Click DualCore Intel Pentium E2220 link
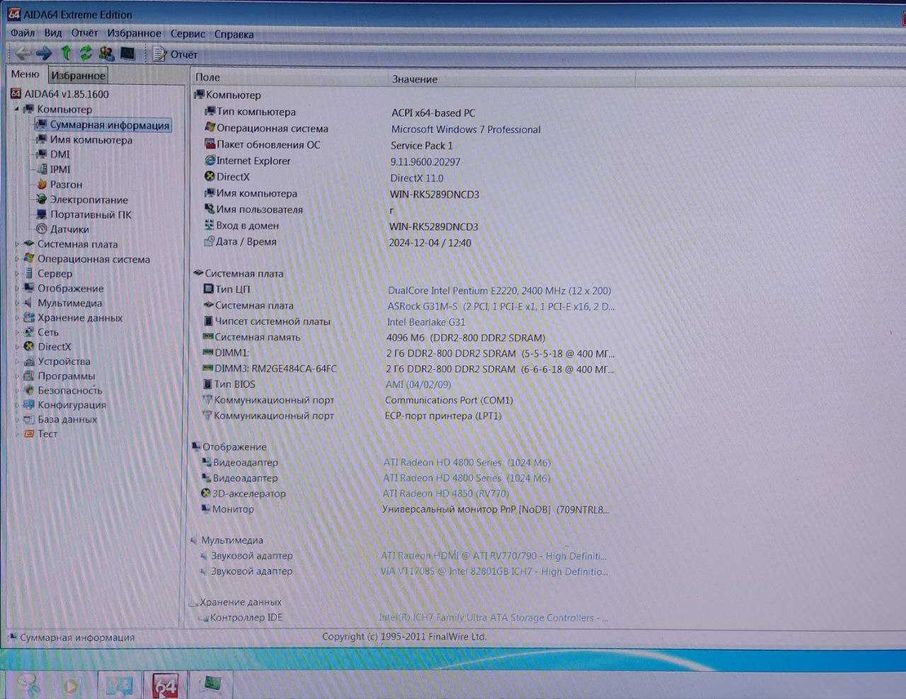 click(499, 291)
